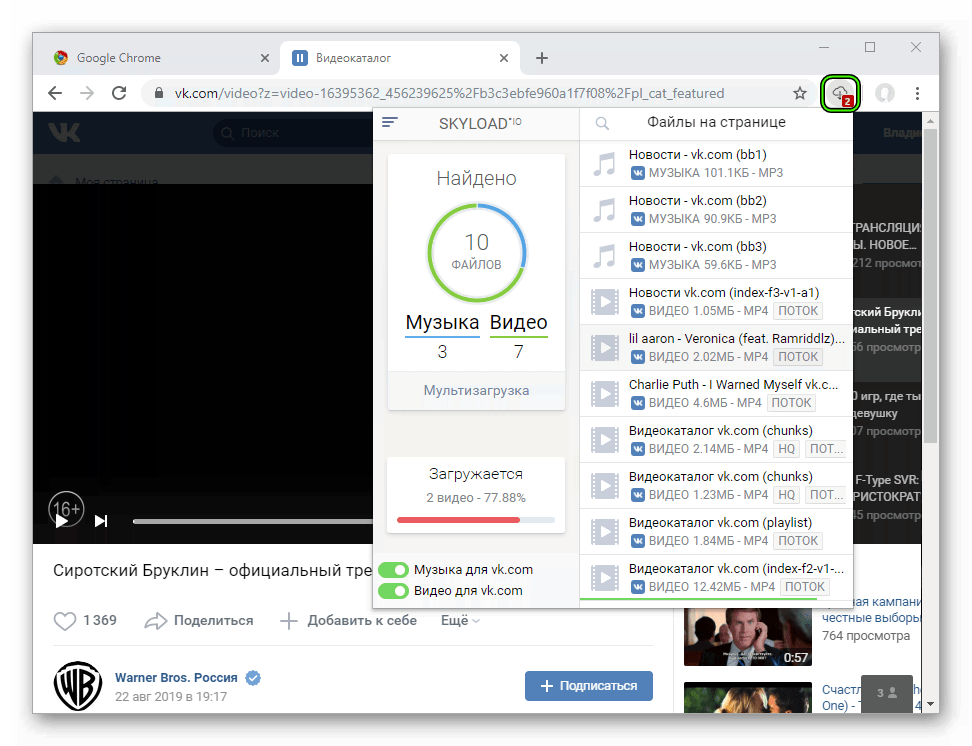Click ПОТОК badge on Charlie Puth video
Screen dimensions: 972x746
[x=791, y=402]
